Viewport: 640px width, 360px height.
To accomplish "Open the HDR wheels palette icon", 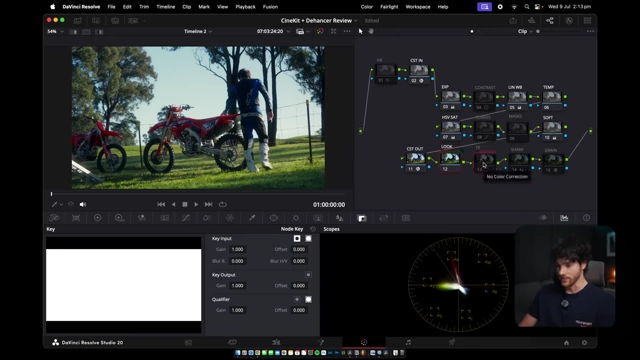I will (x=119, y=218).
